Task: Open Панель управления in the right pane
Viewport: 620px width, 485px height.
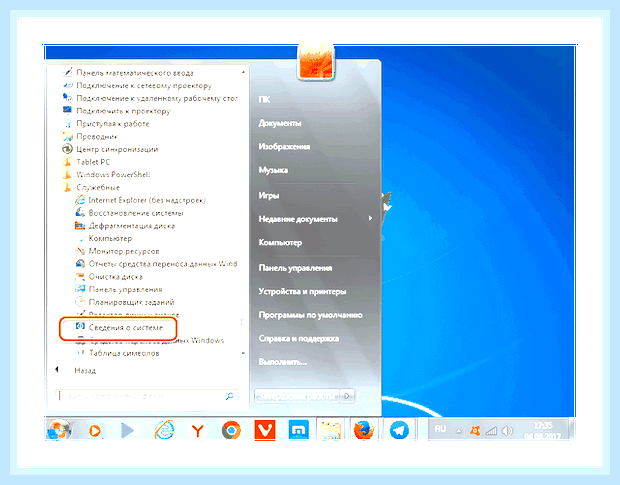Action: [295, 268]
